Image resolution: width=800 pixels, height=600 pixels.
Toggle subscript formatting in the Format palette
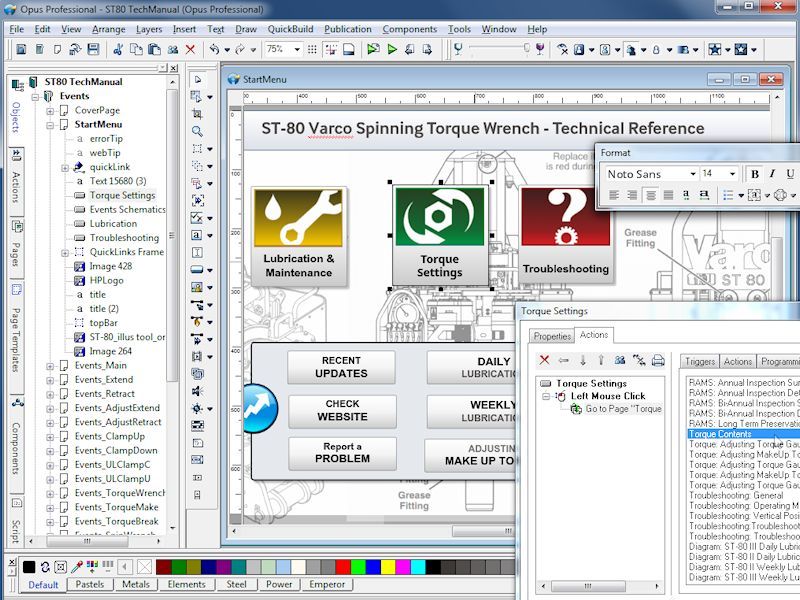tap(686, 194)
